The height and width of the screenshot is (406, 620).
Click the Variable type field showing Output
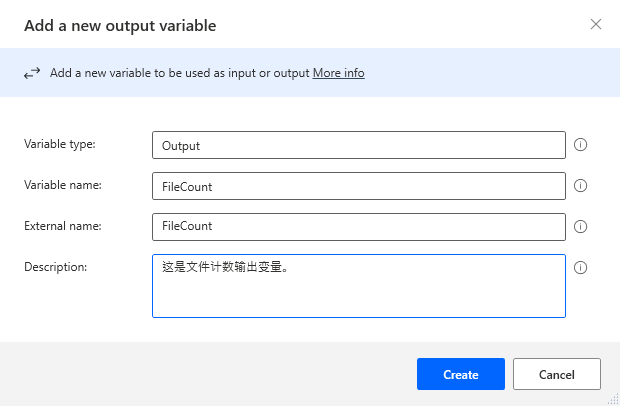(359, 145)
